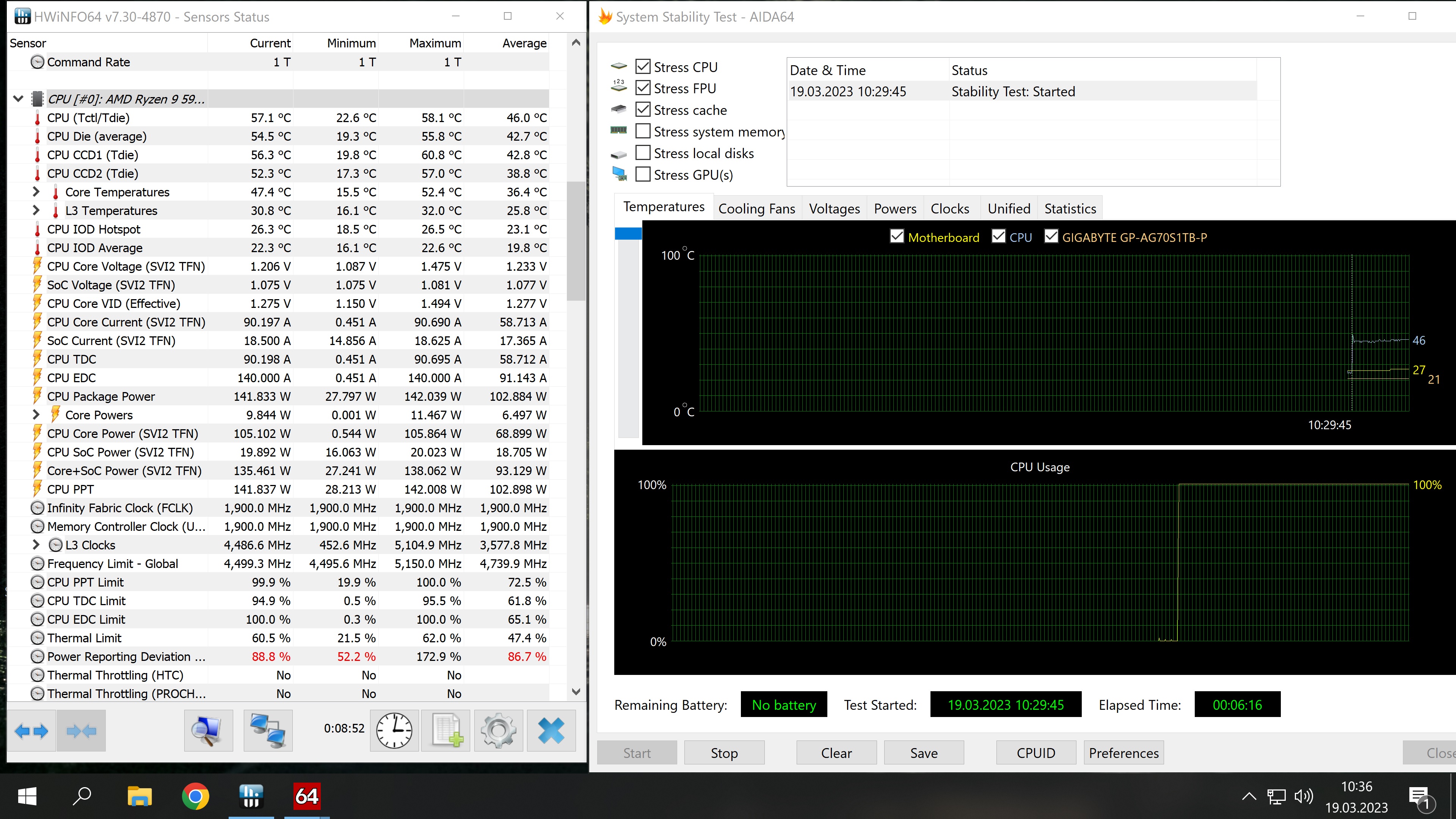Image resolution: width=1456 pixels, height=819 pixels.
Task: Click the Stress GPU monitor icon
Action: point(620,174)
